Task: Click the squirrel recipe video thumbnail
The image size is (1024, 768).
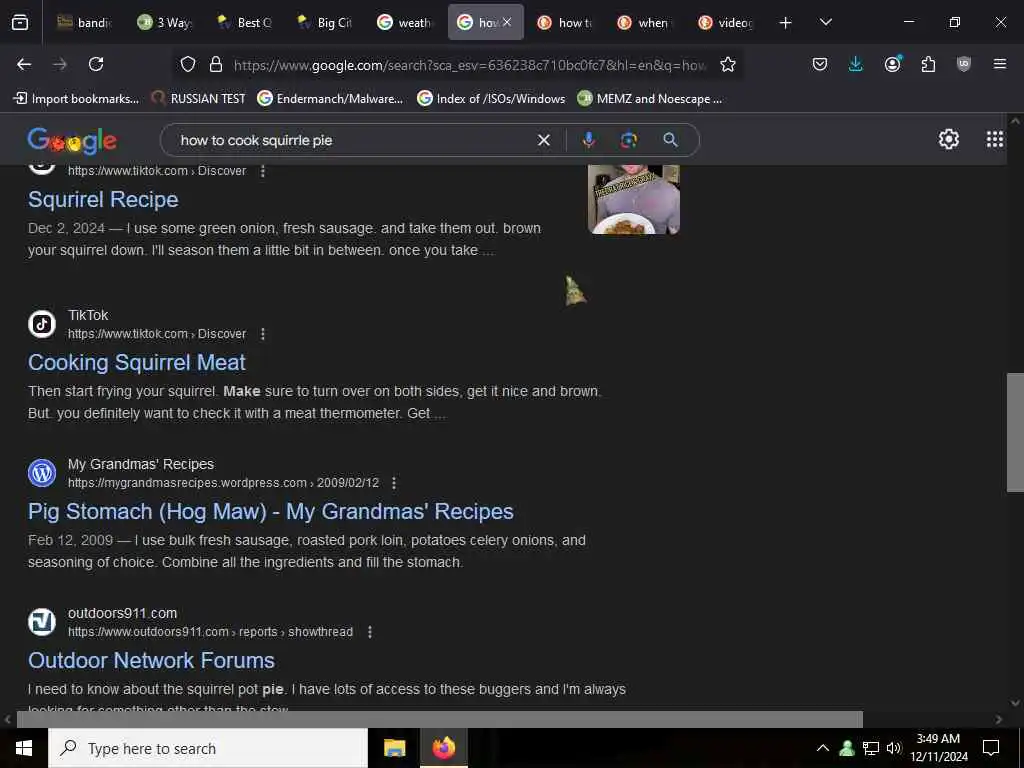Action: point(633,199)
